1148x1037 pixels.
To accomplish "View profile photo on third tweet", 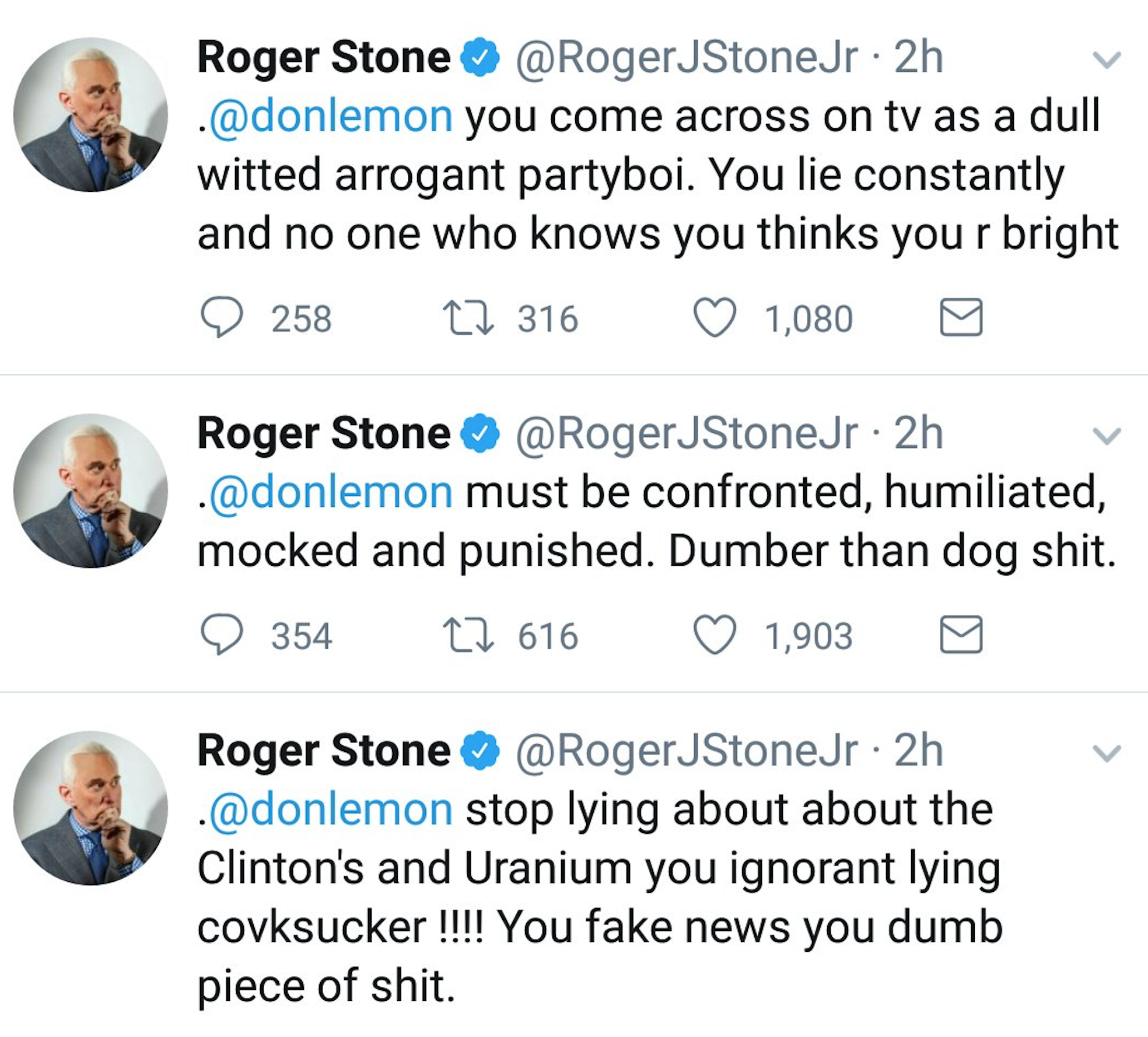I will coord(90,808).
